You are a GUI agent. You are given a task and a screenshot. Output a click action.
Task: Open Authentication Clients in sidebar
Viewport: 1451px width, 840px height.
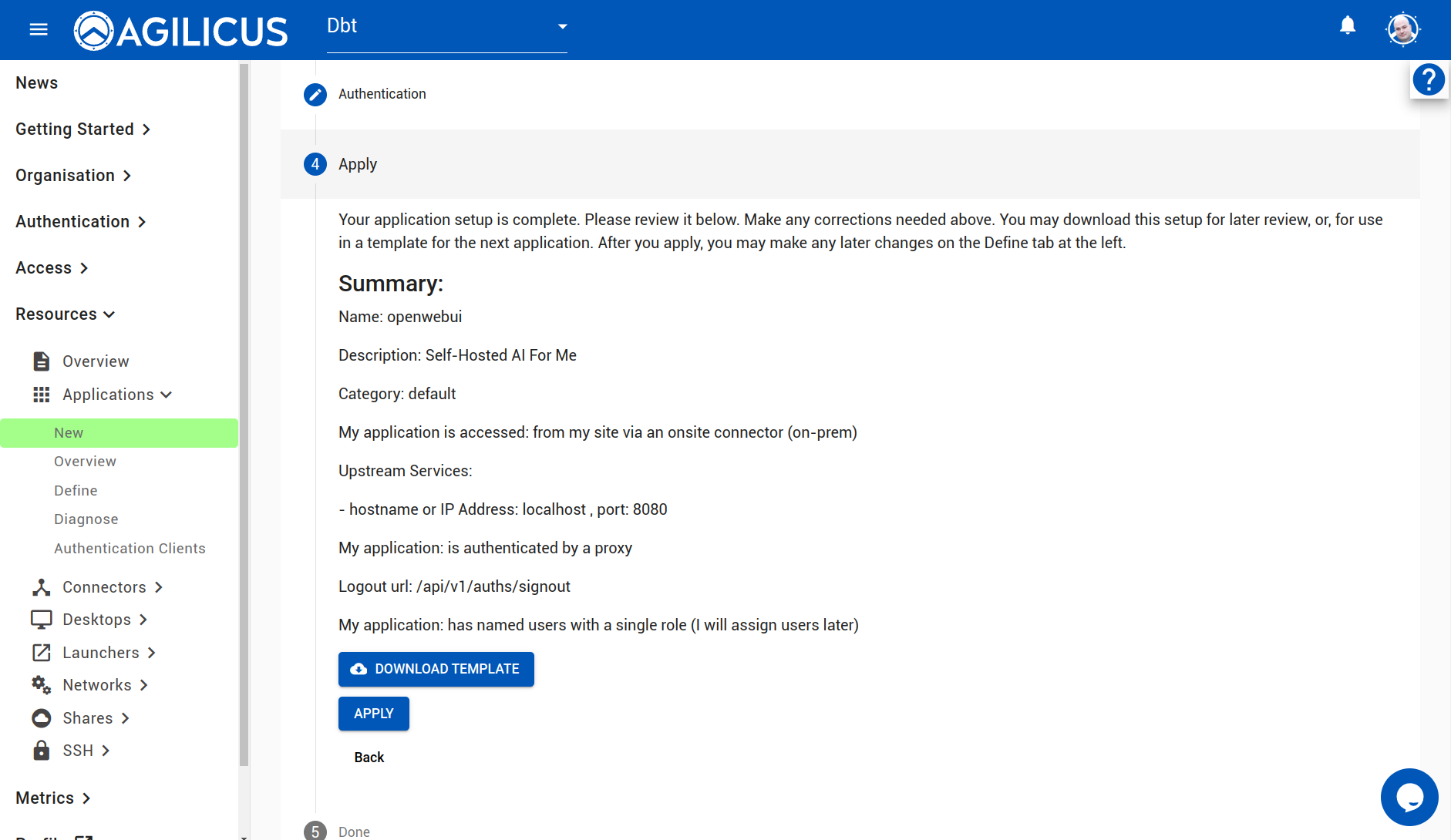(x=130, y=549)
